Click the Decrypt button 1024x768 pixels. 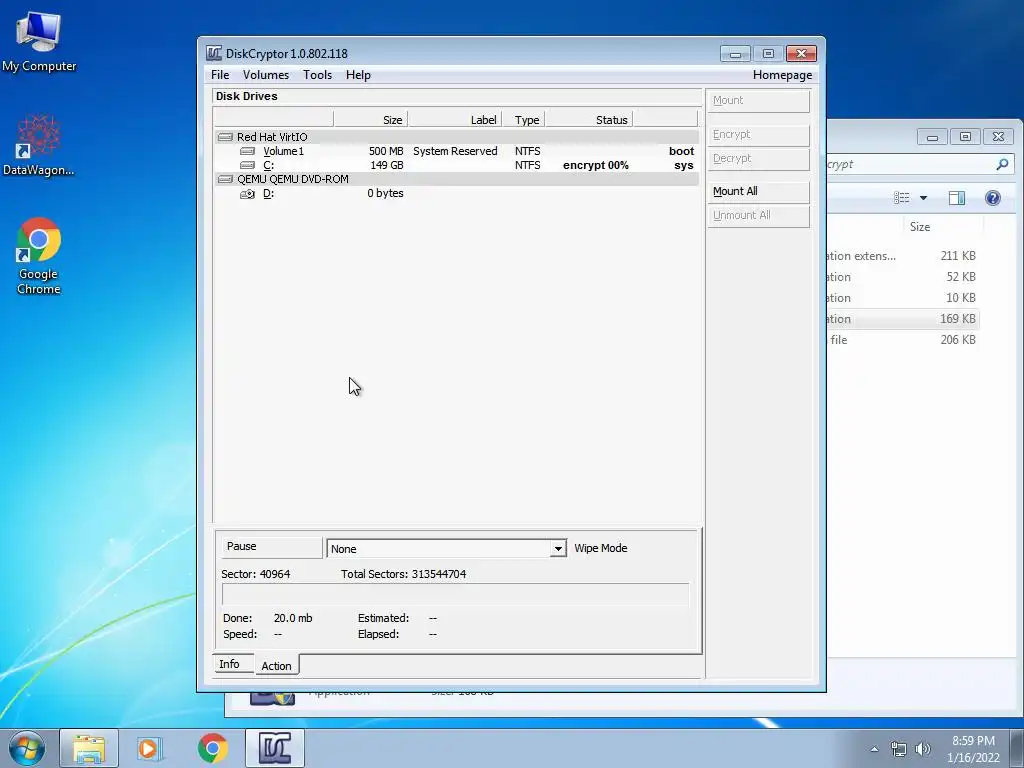click(758, 159)
